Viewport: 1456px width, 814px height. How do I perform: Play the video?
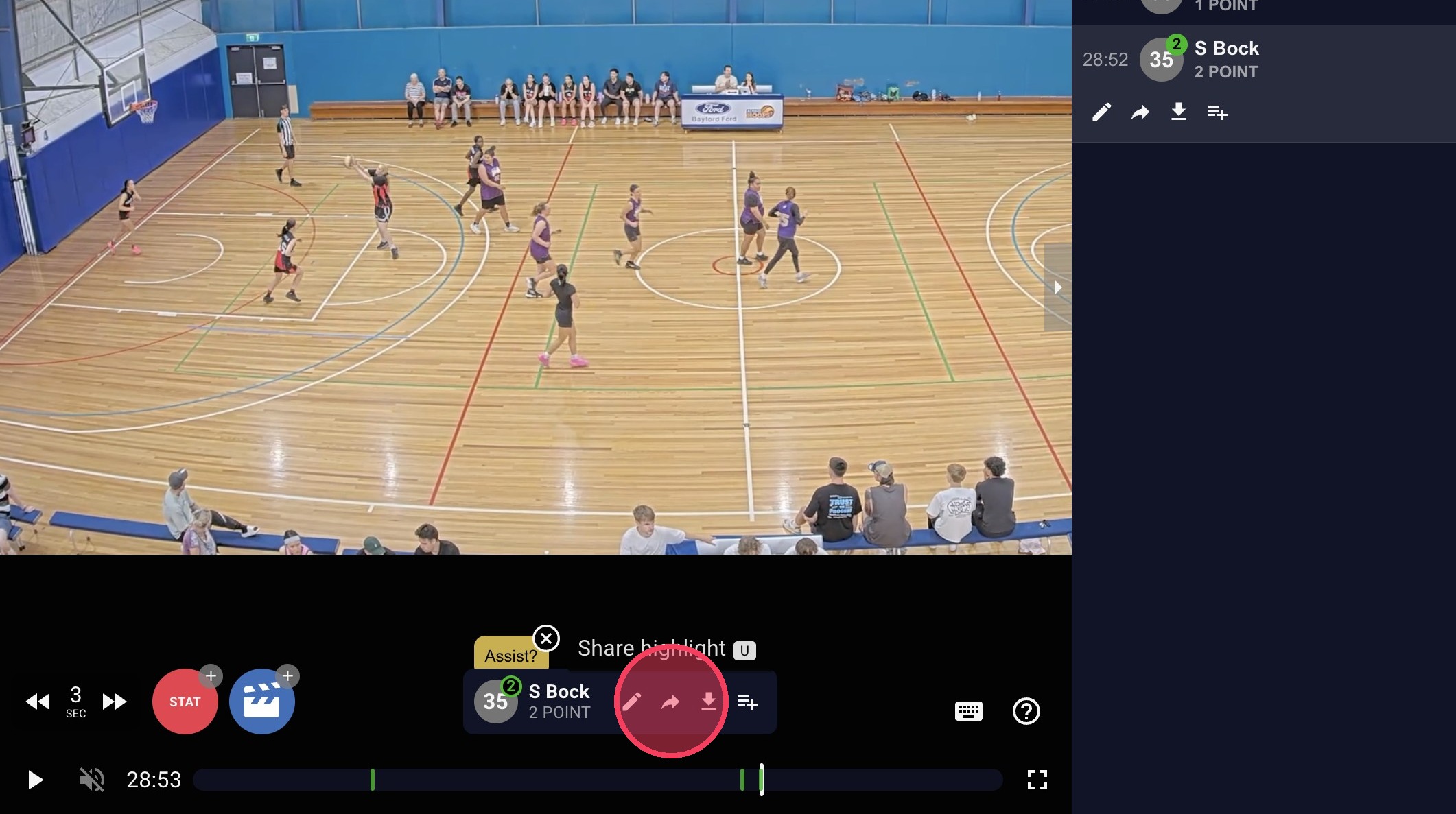[x=35, y=780]
